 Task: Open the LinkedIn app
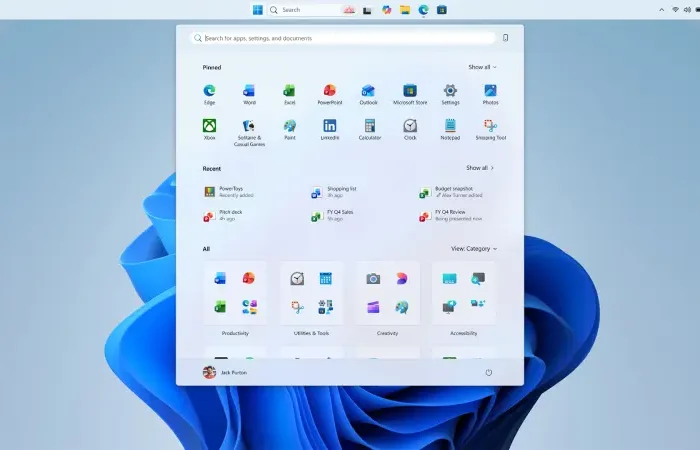pyautogui.click(x=329, y=129)
